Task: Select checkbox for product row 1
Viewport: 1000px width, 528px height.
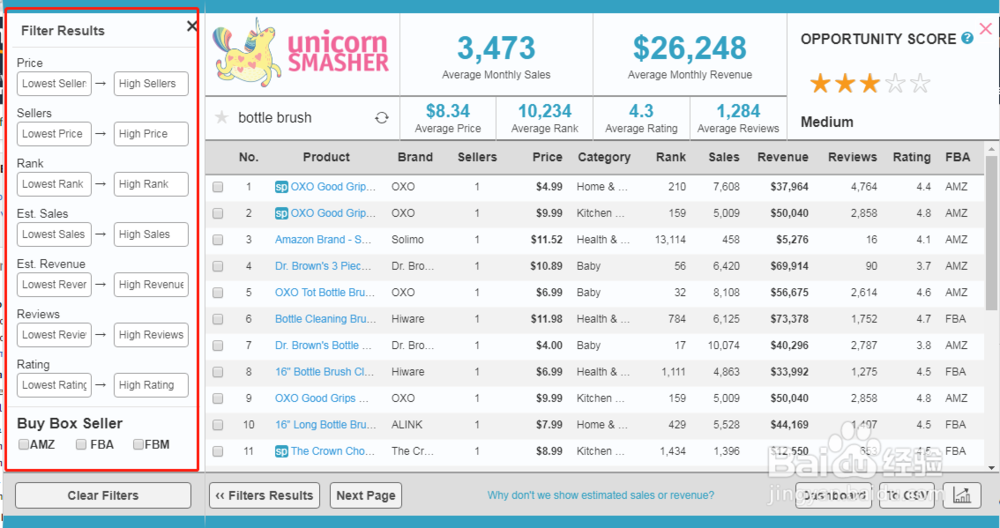Action: click(x=218, y=187)
